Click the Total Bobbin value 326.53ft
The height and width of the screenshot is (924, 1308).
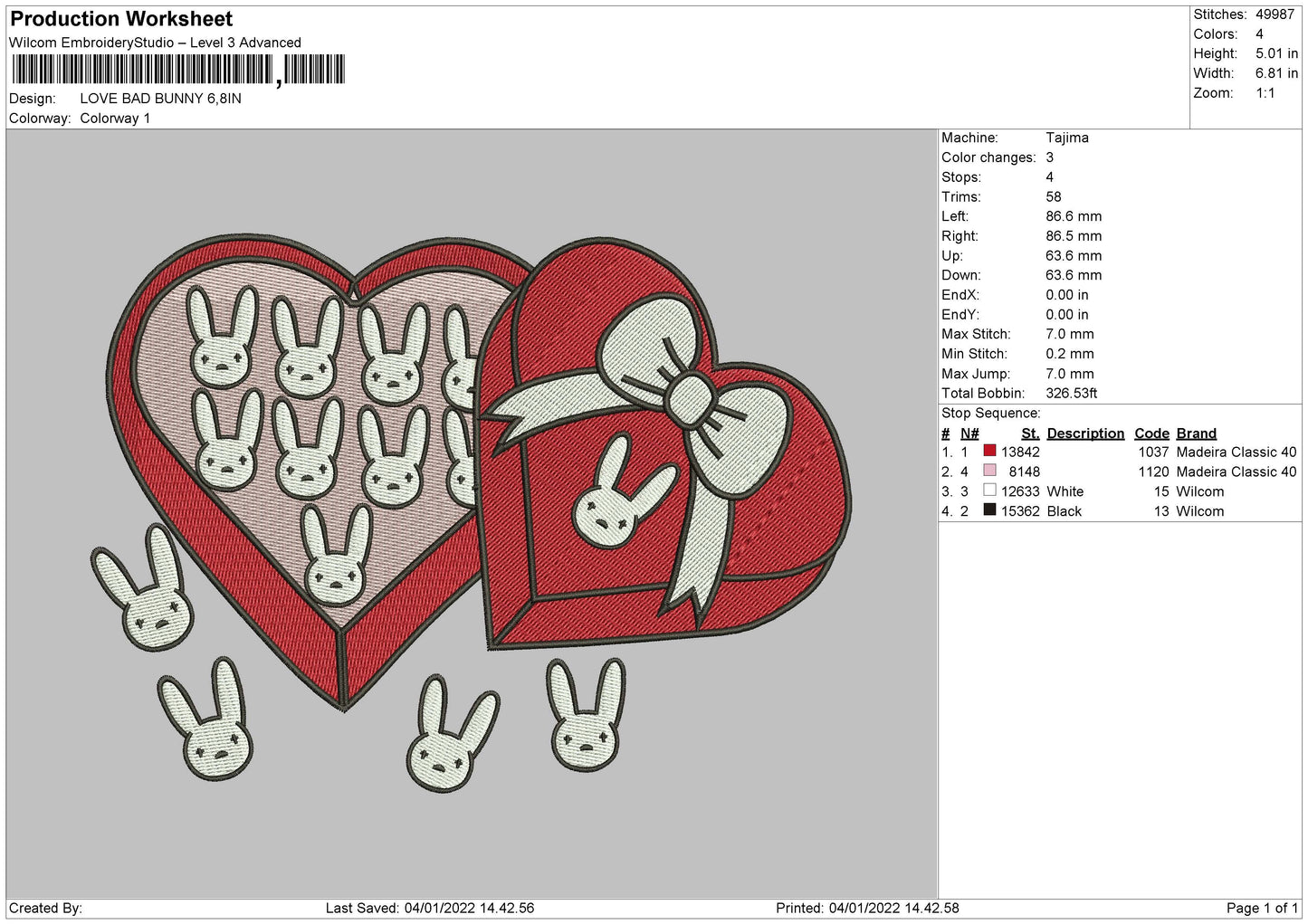coord(1071,394)
